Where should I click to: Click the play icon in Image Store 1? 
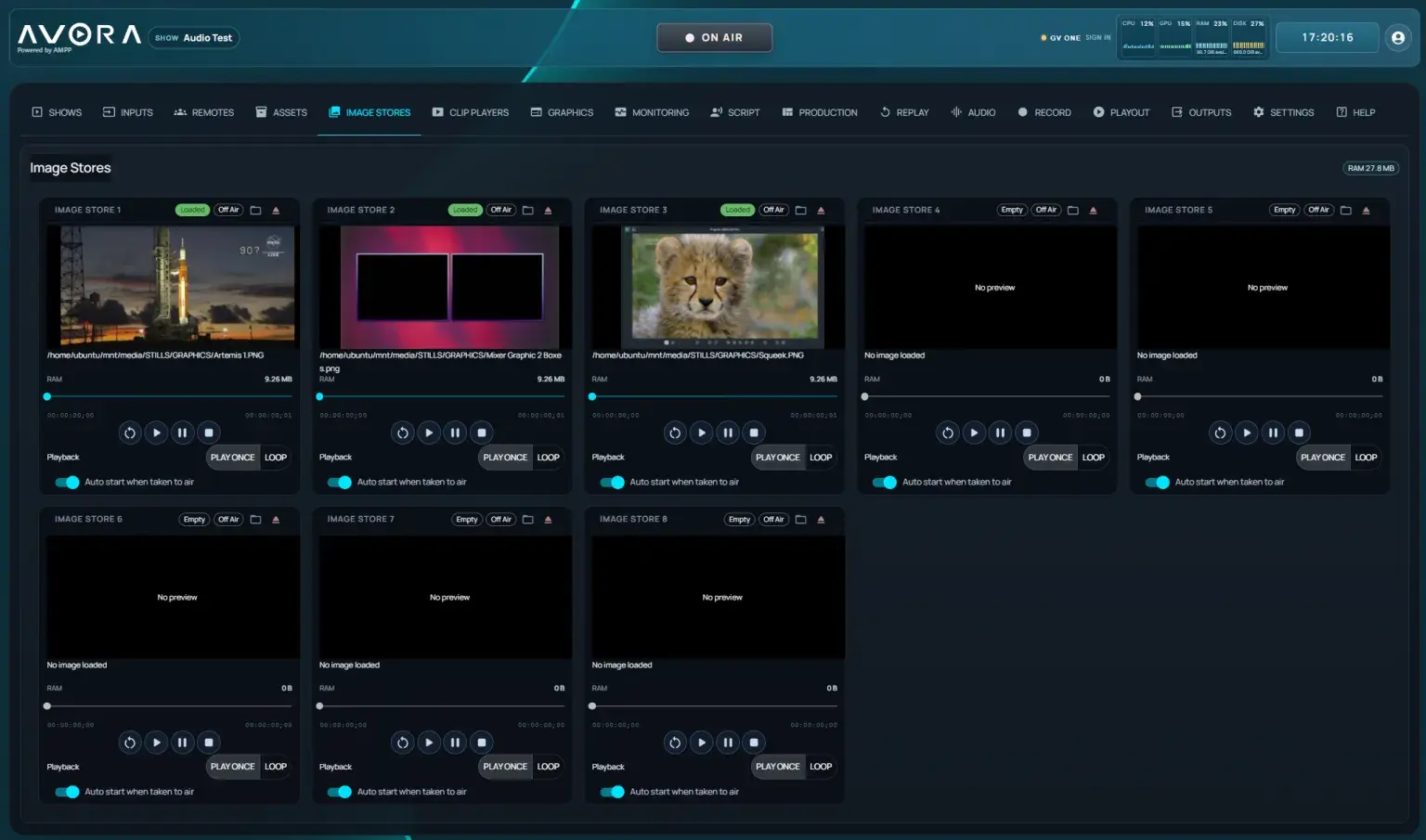156,433
